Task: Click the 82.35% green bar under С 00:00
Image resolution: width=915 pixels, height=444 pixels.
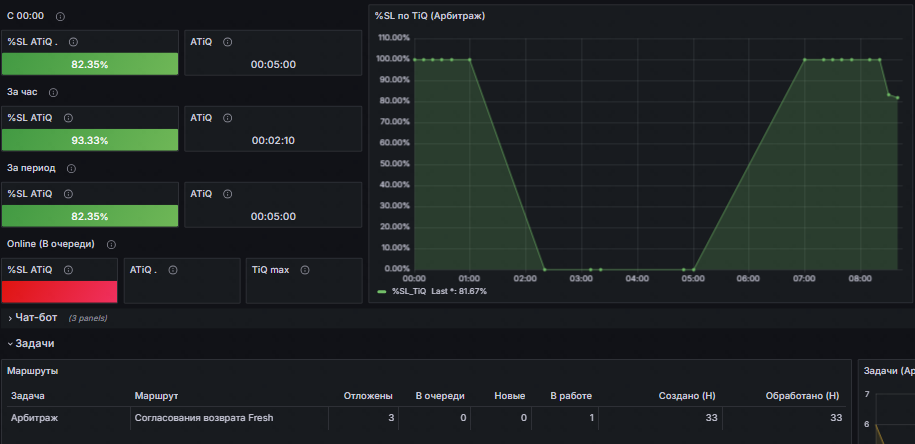Action: coord(90,64)
